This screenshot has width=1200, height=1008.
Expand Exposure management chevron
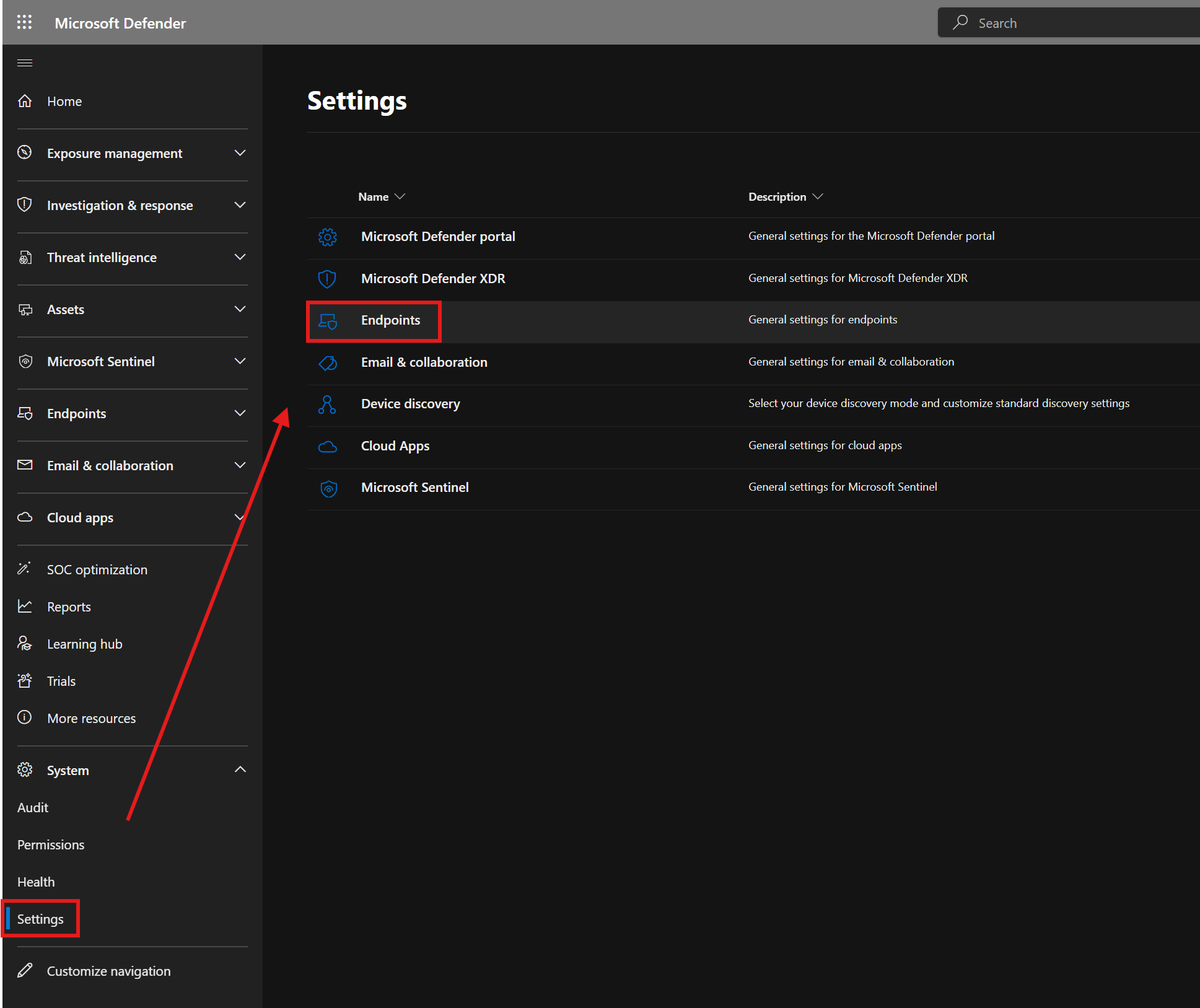[240, 152]
